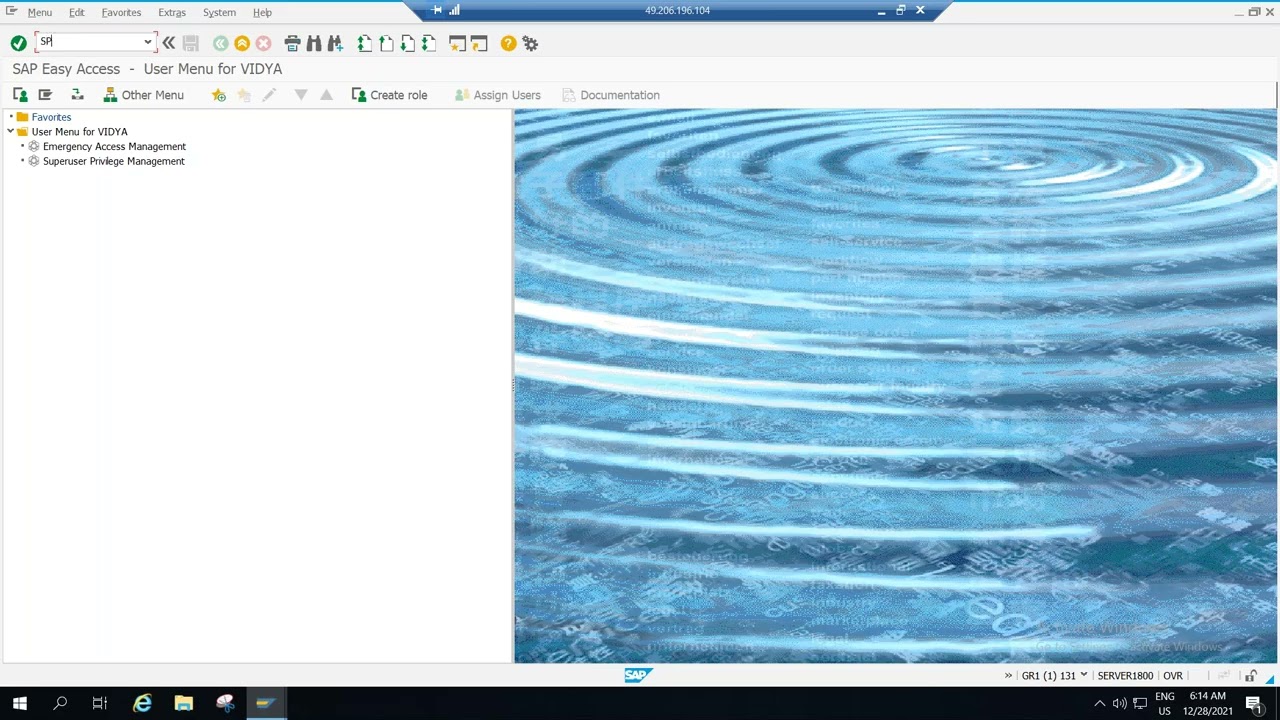Click the Delete Favorites icon
1280x720 pixels.
[x=244, y=95]
